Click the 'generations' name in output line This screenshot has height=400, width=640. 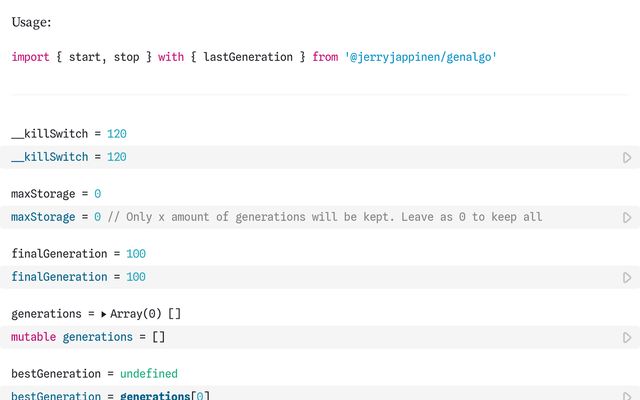pos(46,314)
